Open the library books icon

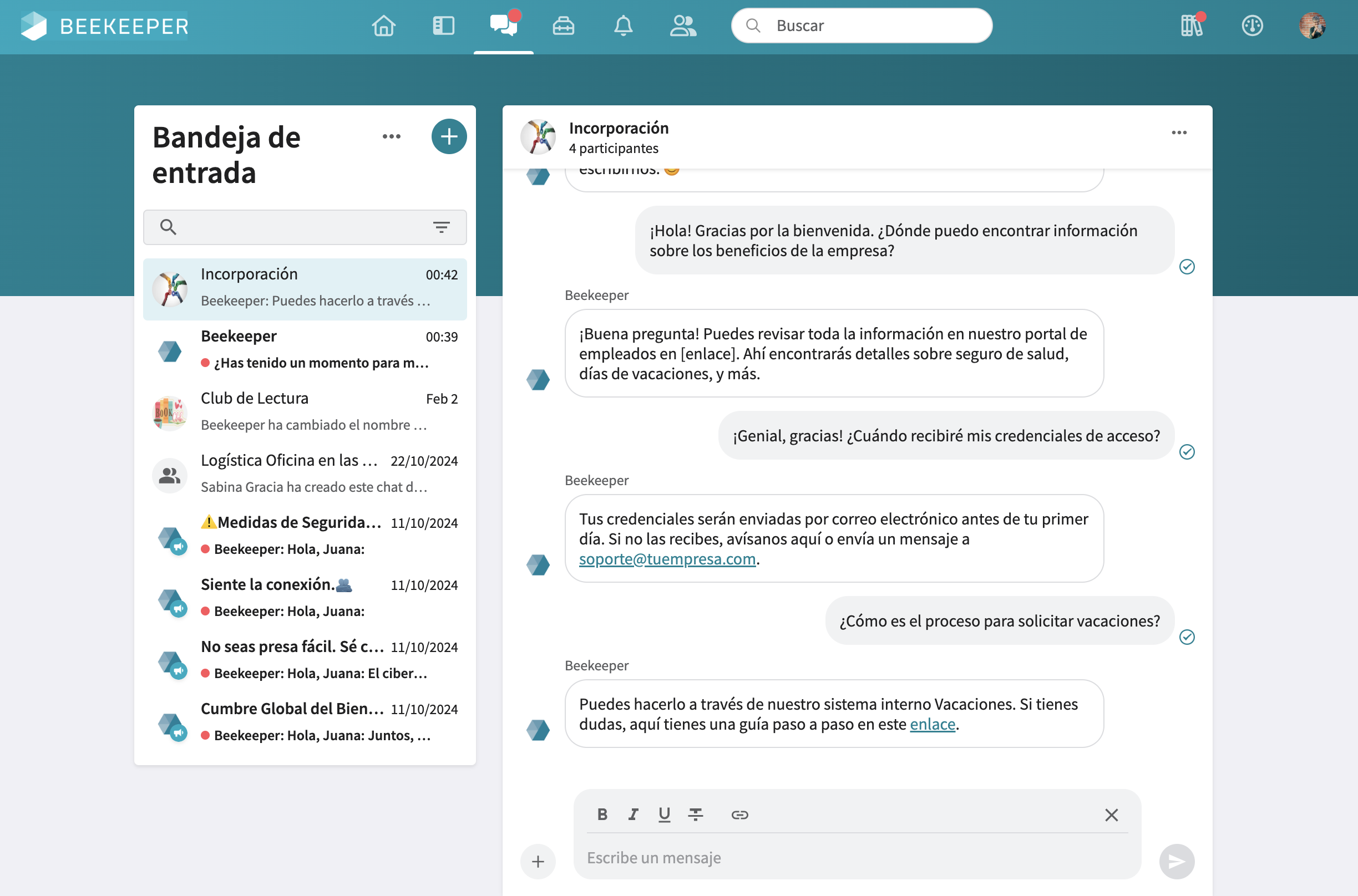pyautogui.click(x=1192, y=26)
